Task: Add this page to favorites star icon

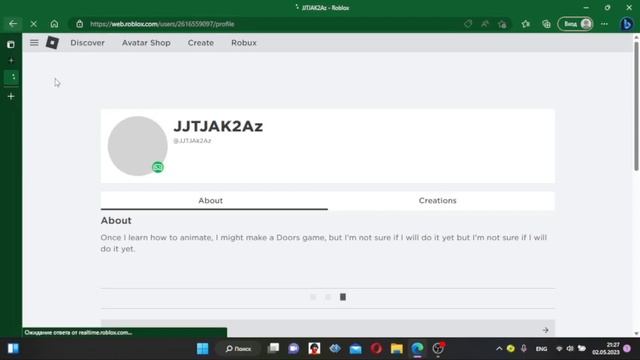Action: pos(502,24)
